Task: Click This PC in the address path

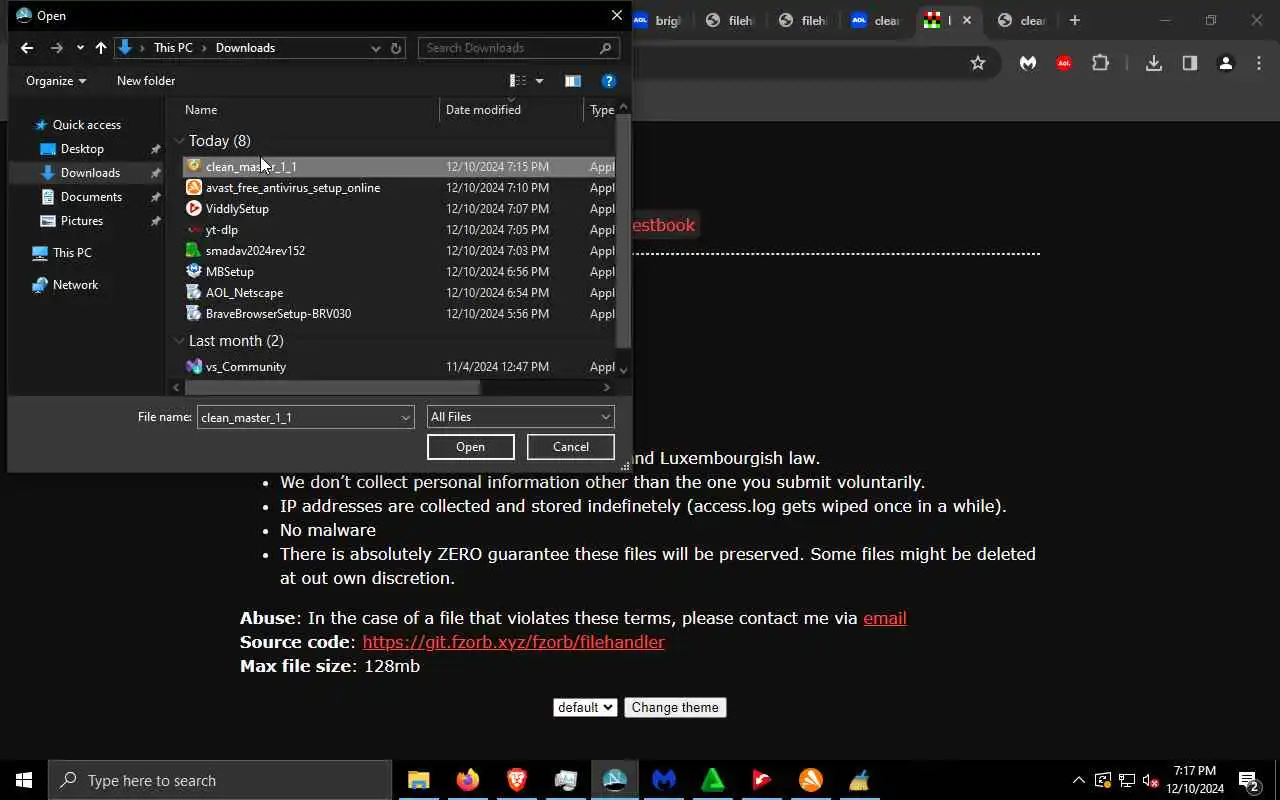Action: (x=173, y=48)
